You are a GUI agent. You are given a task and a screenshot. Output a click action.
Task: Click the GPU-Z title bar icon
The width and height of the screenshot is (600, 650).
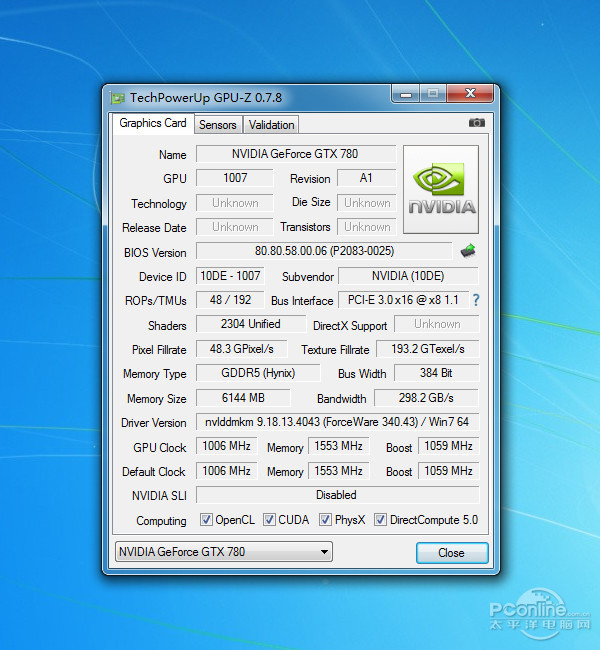pos(118,98)
